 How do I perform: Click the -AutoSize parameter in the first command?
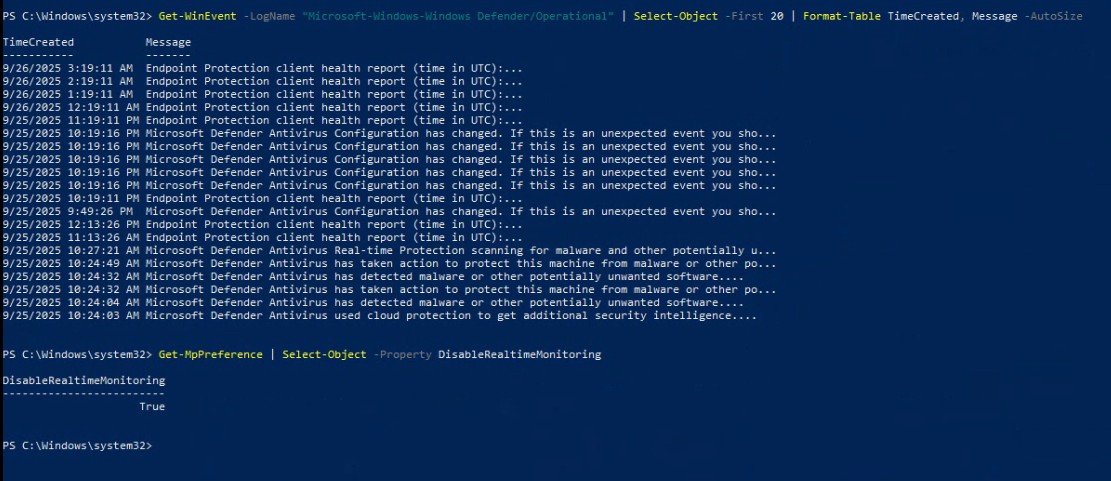(1053, 16)
